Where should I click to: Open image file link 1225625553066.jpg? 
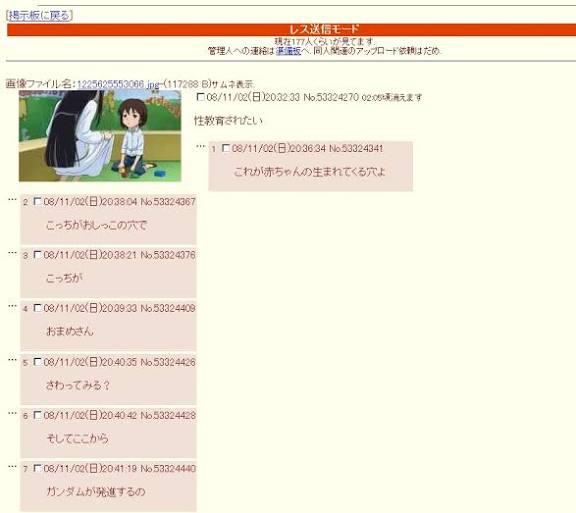click(x=118, y=84)
